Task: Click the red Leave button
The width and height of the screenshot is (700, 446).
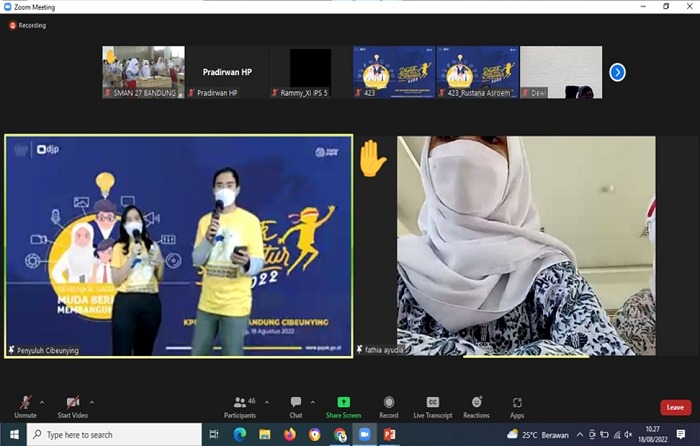Action: tap(675, 407)
